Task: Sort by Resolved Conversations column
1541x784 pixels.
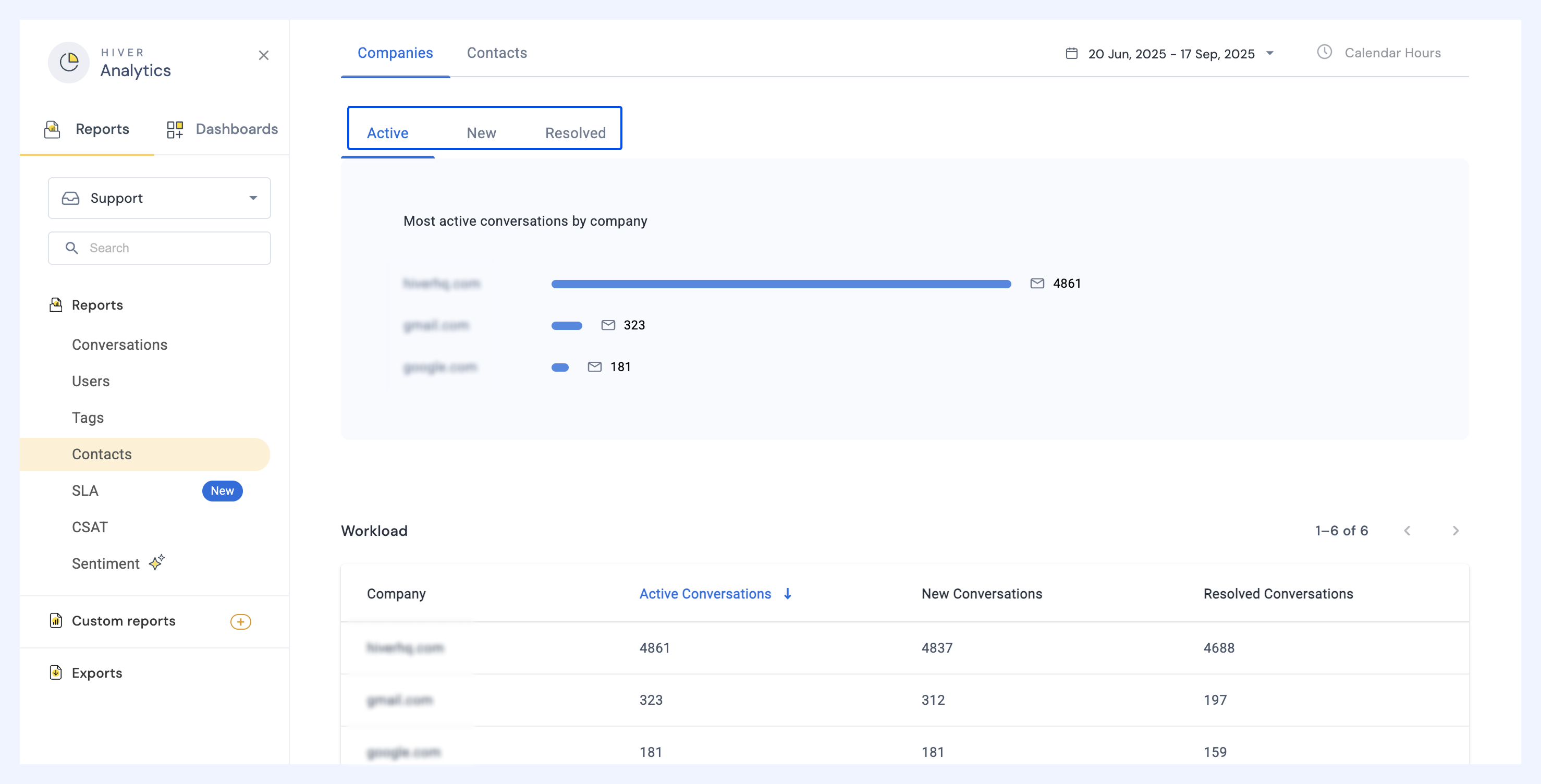Action: coord(1278,594)
